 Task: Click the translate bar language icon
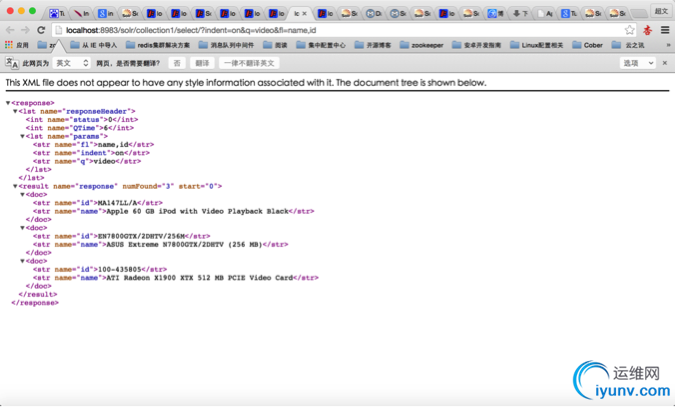[x=12, y=63]
